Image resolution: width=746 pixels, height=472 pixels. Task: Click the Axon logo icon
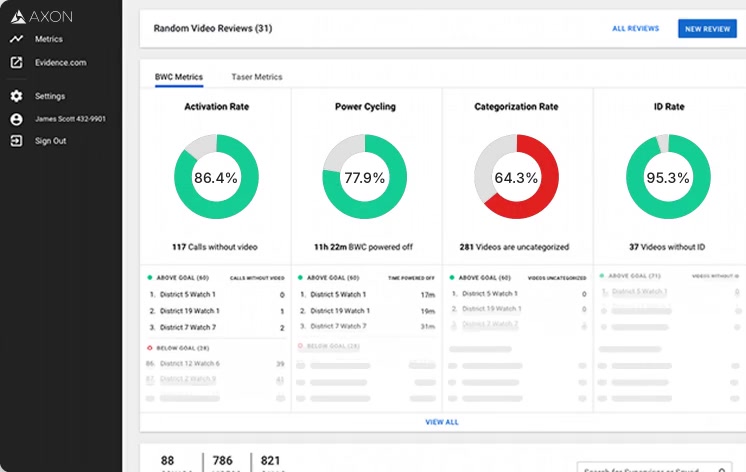pyautogui.click(x=18, y=17)
